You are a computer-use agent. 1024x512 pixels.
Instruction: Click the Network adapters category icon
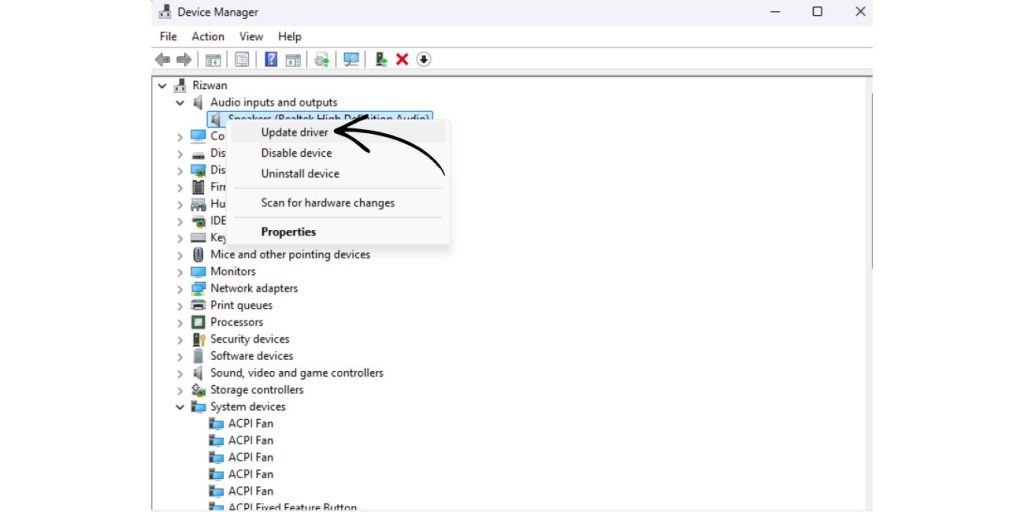[198, 288]
